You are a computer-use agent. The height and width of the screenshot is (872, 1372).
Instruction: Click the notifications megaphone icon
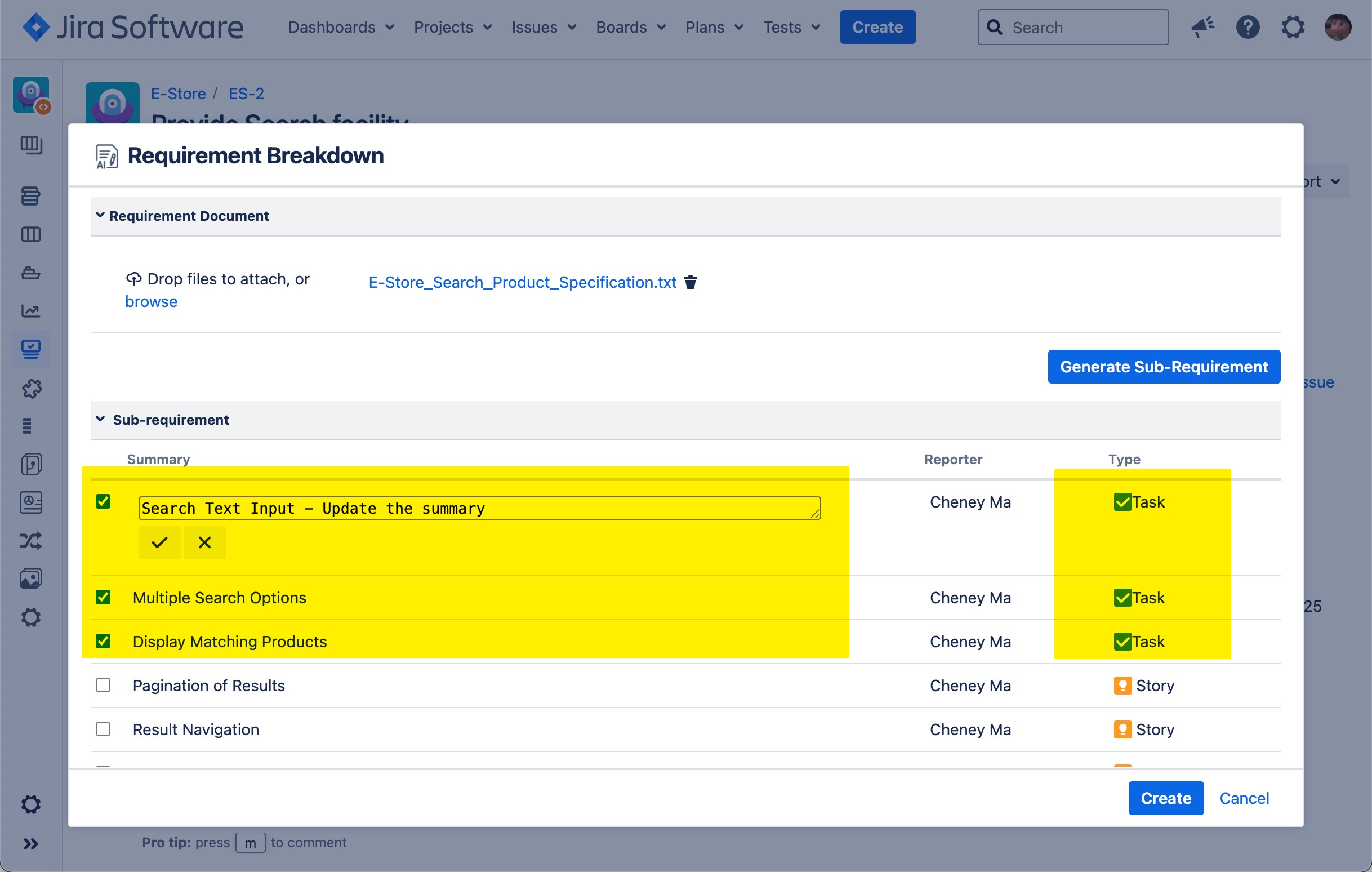[x=1202, y=28]
